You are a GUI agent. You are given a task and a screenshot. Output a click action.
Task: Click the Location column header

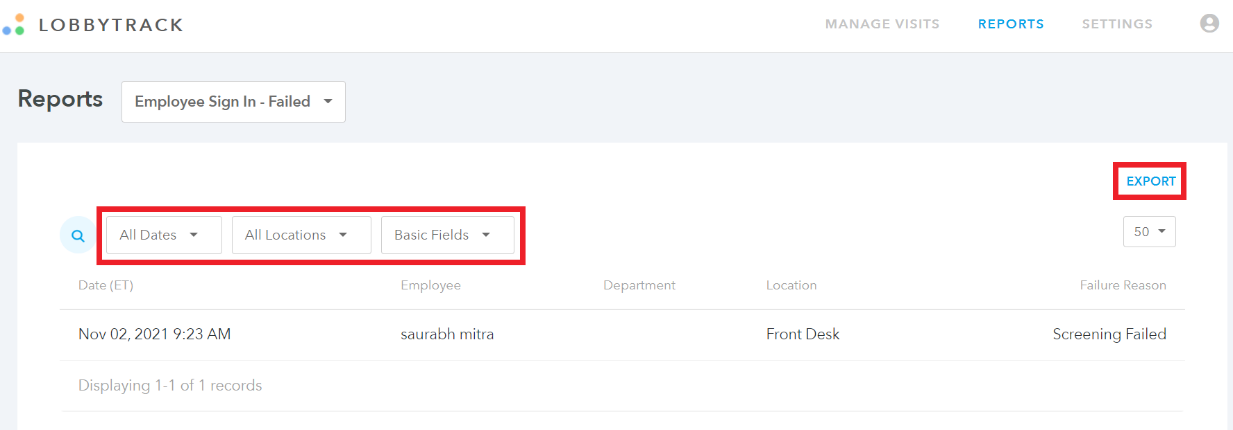point(792,285)
